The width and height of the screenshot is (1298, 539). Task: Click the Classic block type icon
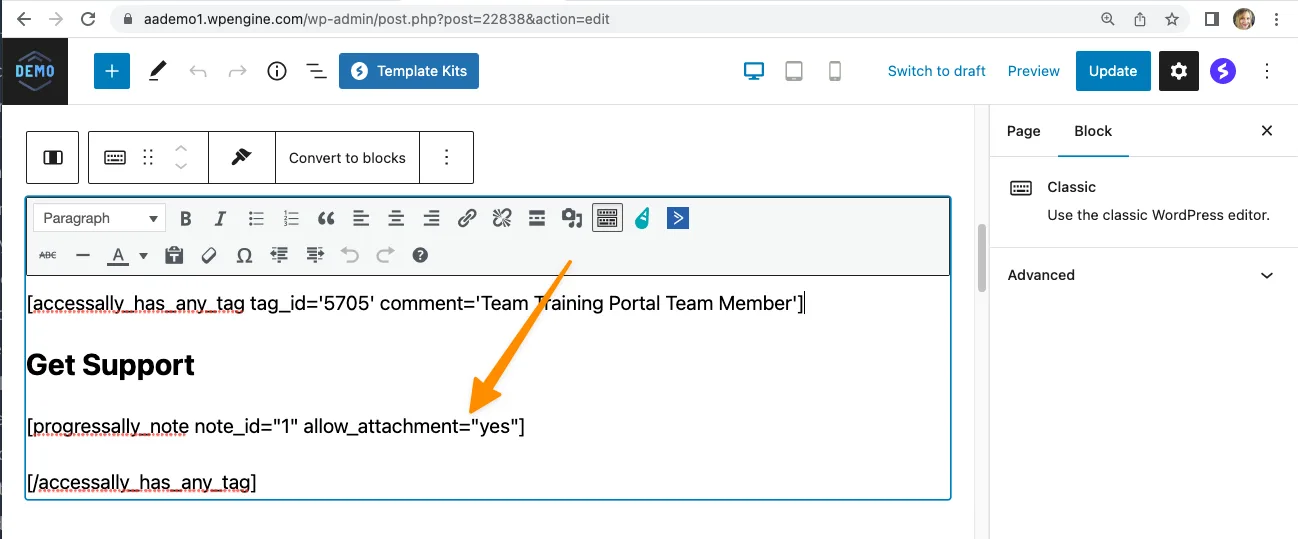115,157
